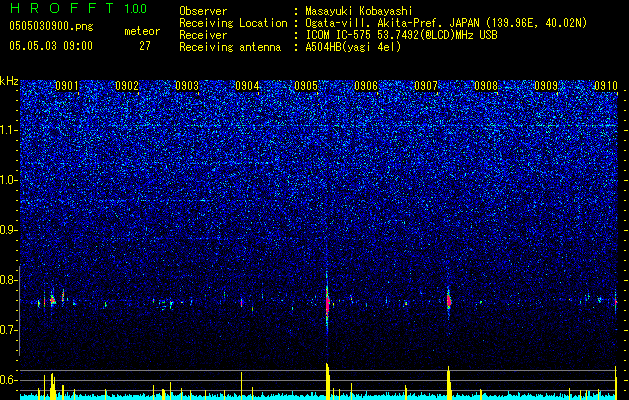
Task: Click the strong meteor echo just after 0905
Action: pos(327,303)
